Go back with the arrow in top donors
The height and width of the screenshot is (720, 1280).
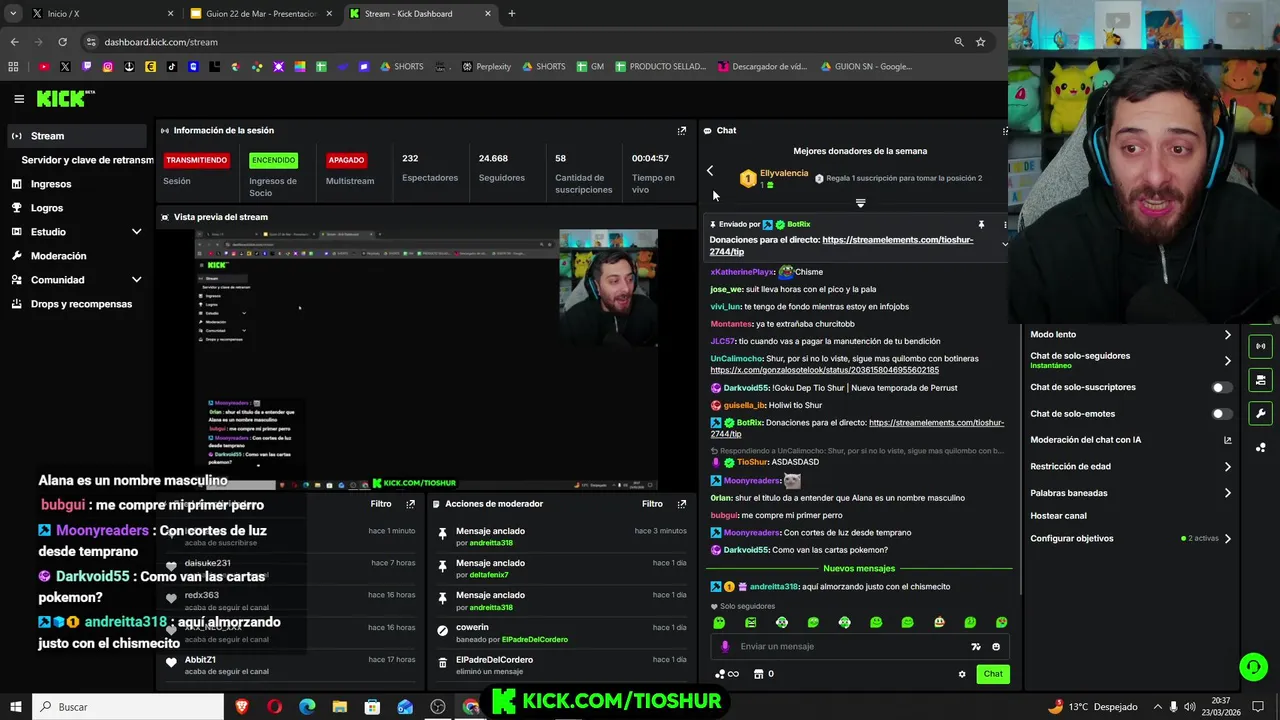710,171
